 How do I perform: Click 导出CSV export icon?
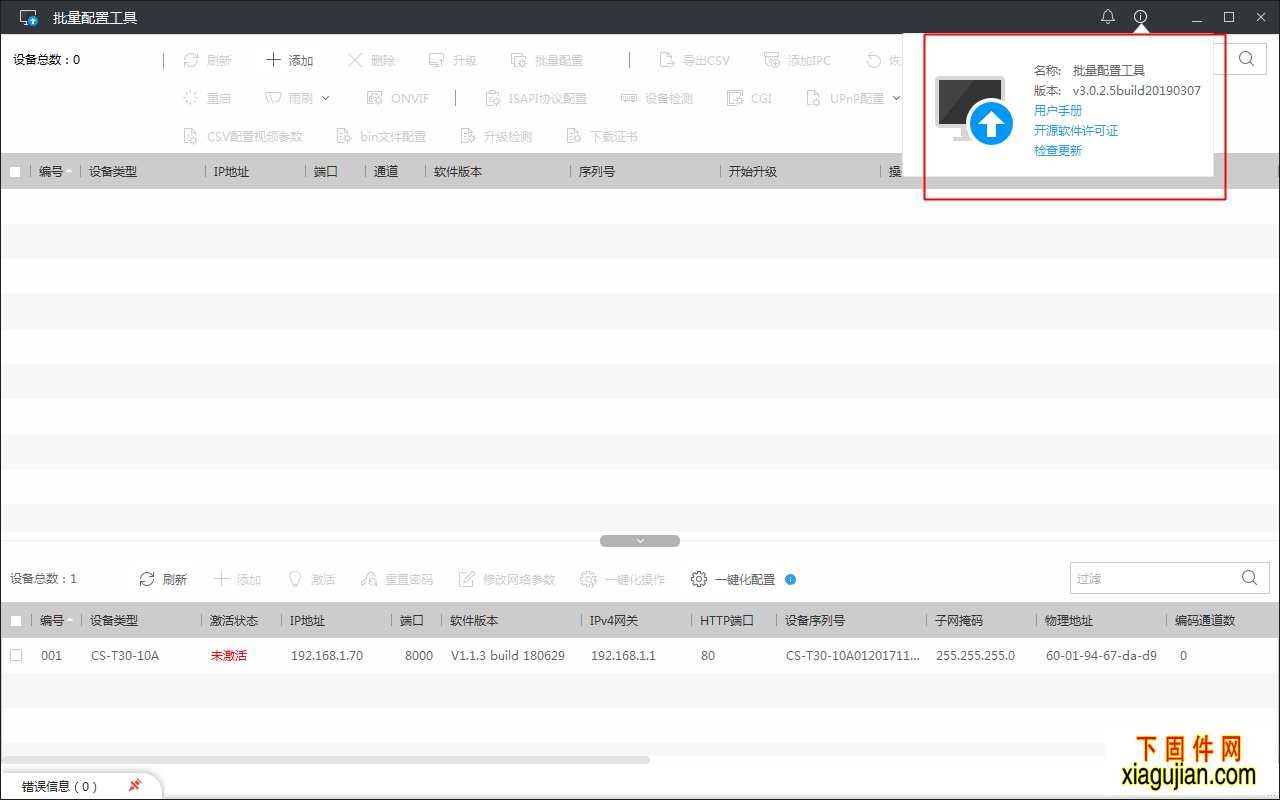click(x=667, y=60)
